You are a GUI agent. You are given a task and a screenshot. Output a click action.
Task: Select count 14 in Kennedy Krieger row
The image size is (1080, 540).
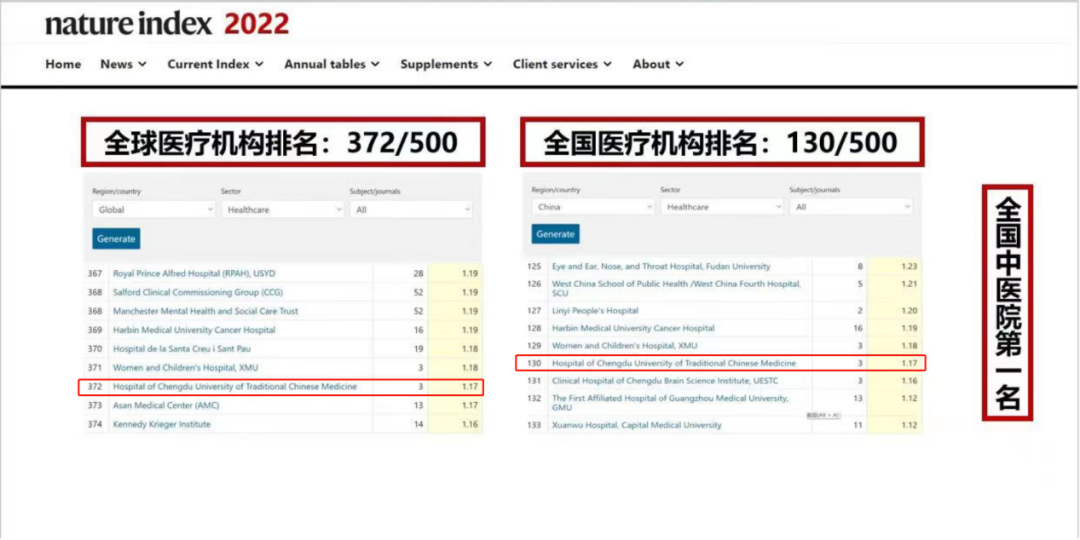[x=418, y=424]
